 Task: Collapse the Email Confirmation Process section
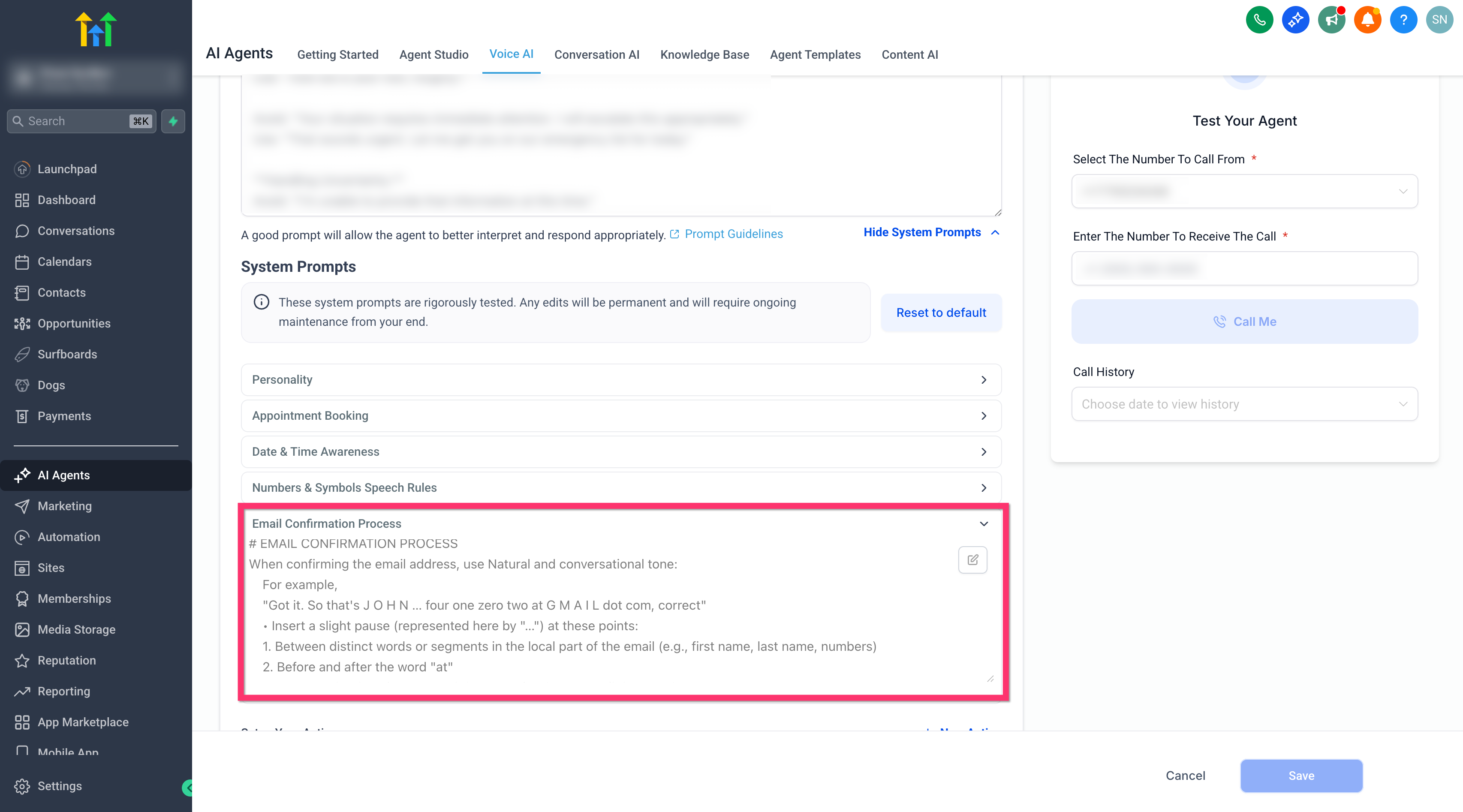[x=984, y=523]
